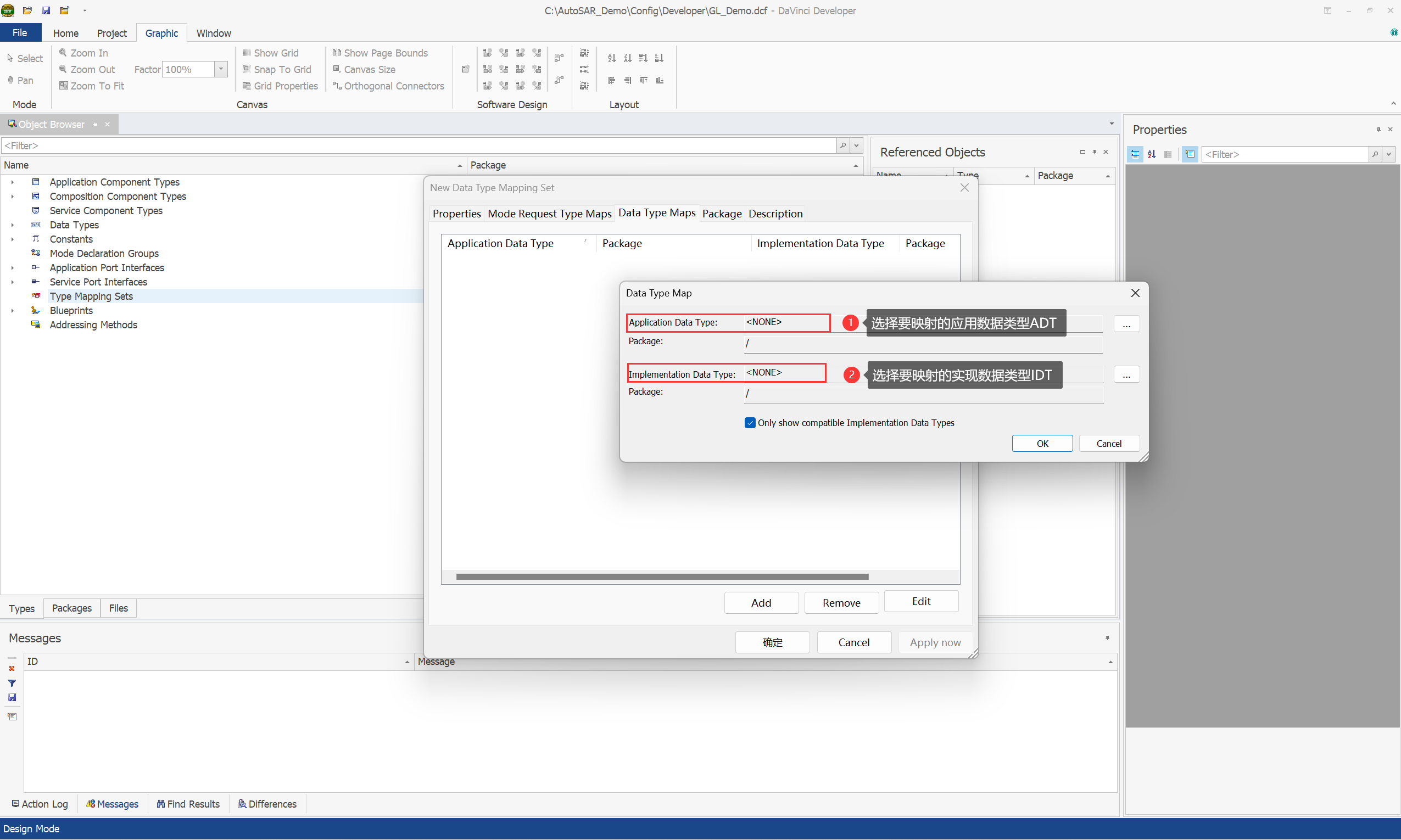Click the Properties alphabetical sort icon
The height and width of the screenshot is (840, 1401).
pyautogui.click(x=1151, y=154)
